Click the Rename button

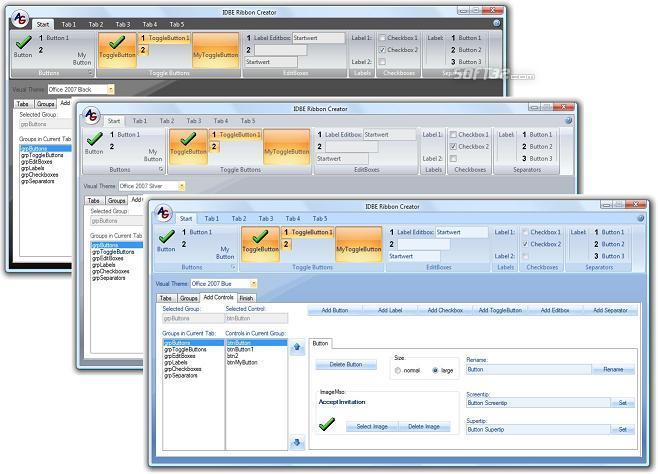[613, 370]
